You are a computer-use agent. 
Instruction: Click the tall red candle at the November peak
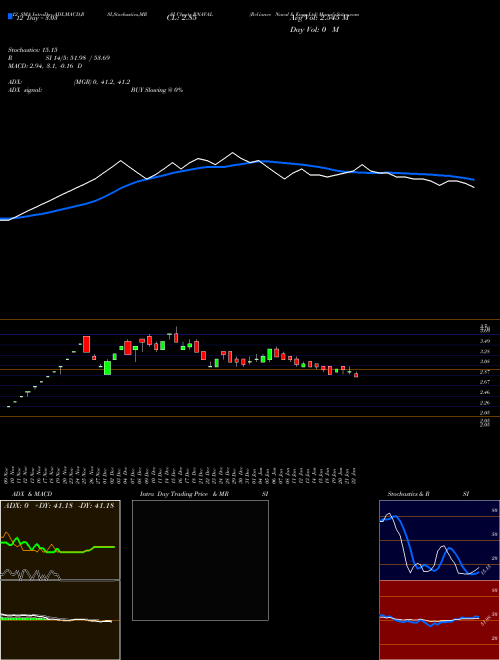pos(87,344)
